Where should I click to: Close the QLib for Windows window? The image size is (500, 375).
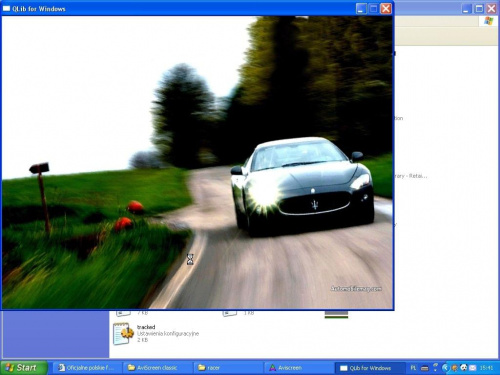click(386, 9)
